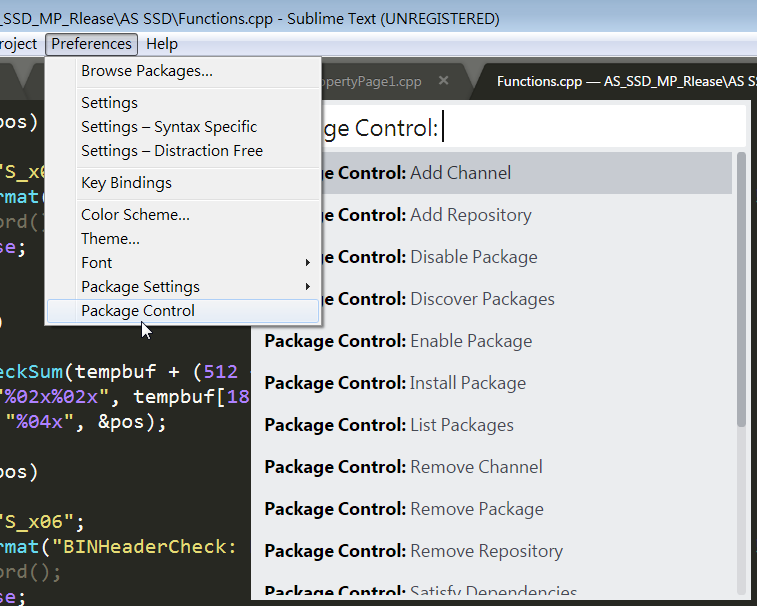Open Settings – Syntax Specific
757x606 pixels.
click(x=169, y=127)
